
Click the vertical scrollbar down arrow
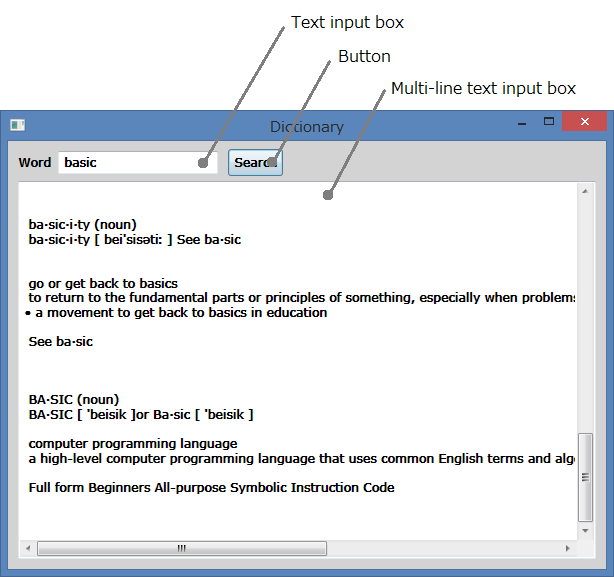click(x=585, y=531)
